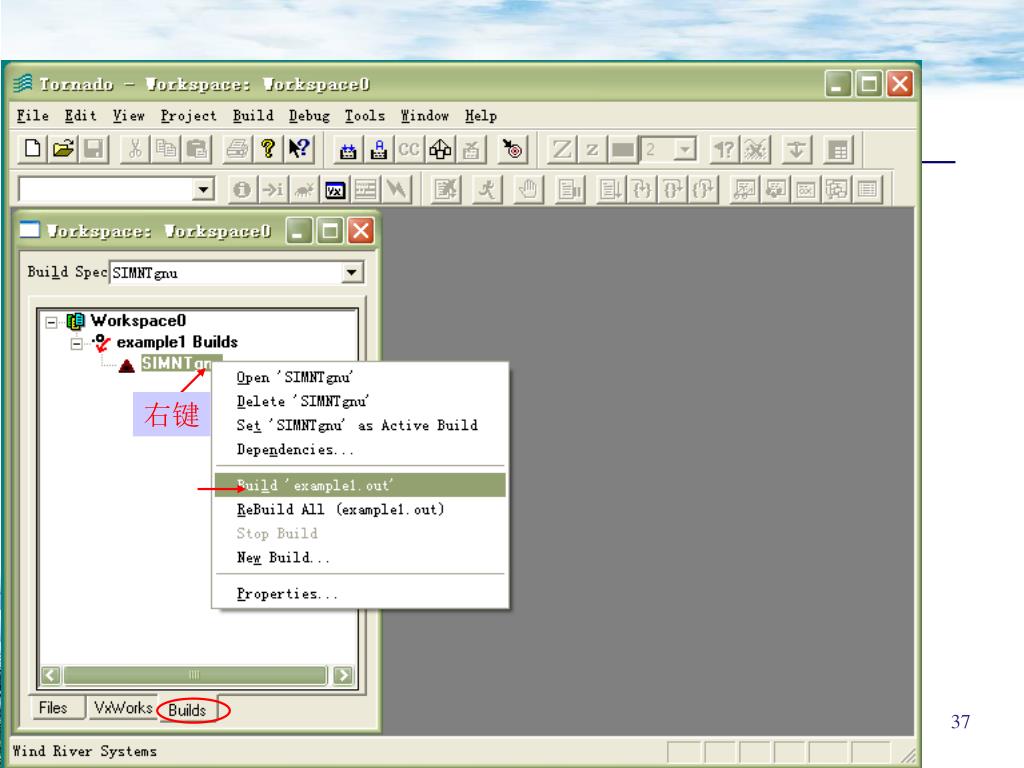Click the CC toolbar icon
This screenshot has height=768, width=1024.
pos(409,150)
